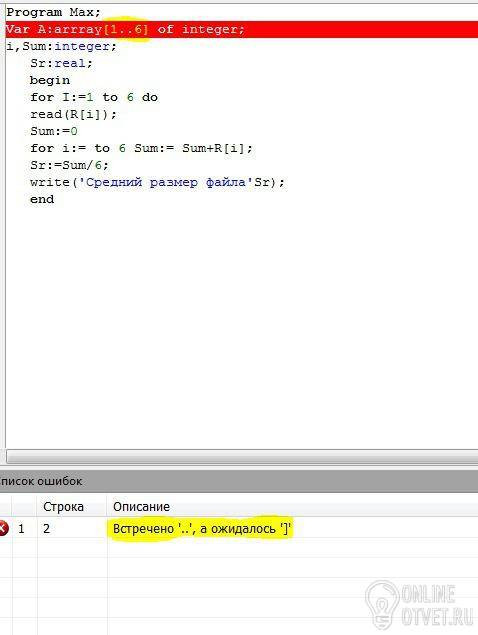This screenshot has width=478, height=635.
Task: Click the "Sr:real;" declaration
Action: coord(62,63)
